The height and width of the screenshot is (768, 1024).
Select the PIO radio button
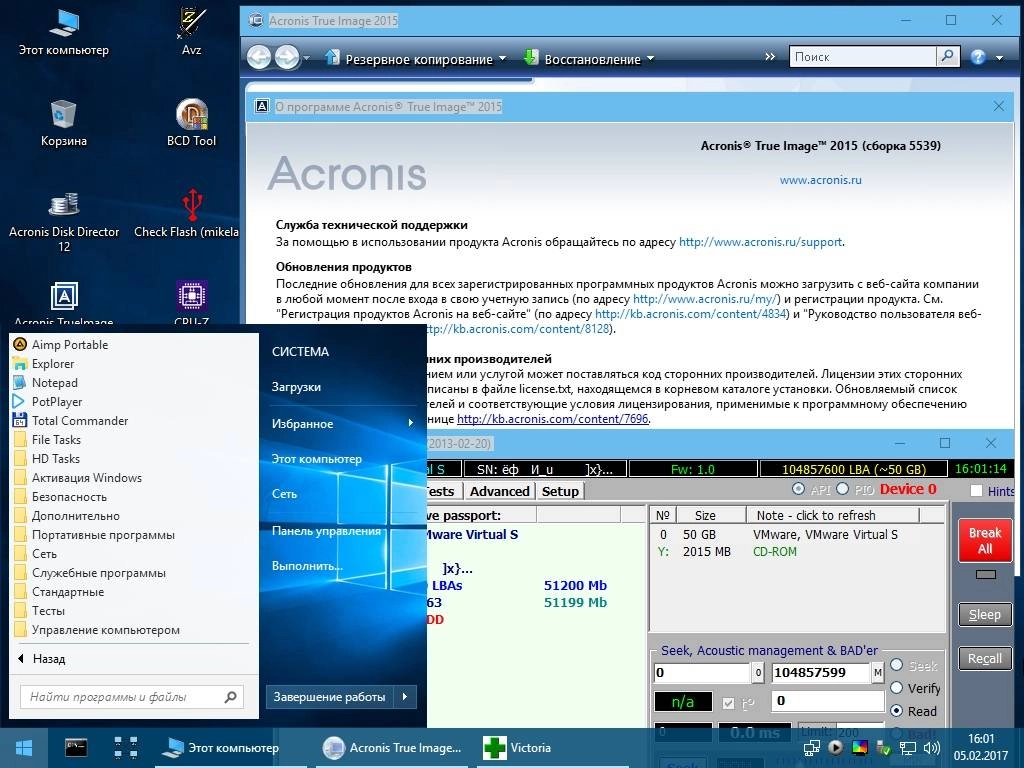click(842, 489)
